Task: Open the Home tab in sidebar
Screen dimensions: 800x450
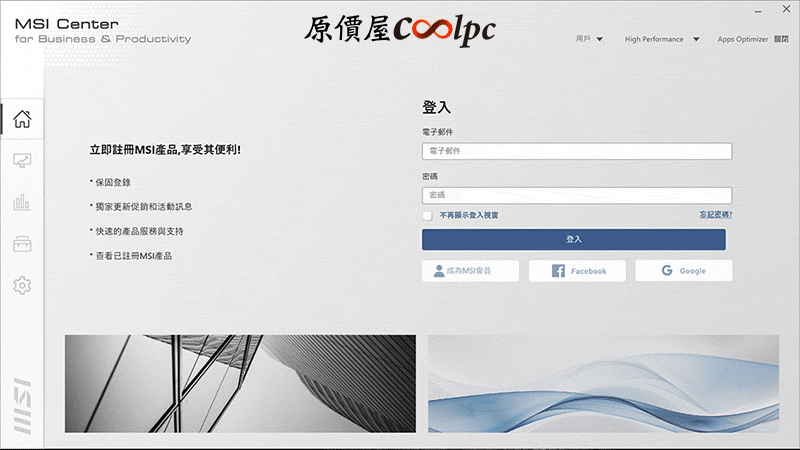Action: pyautogui.click(x=22, y=119)
